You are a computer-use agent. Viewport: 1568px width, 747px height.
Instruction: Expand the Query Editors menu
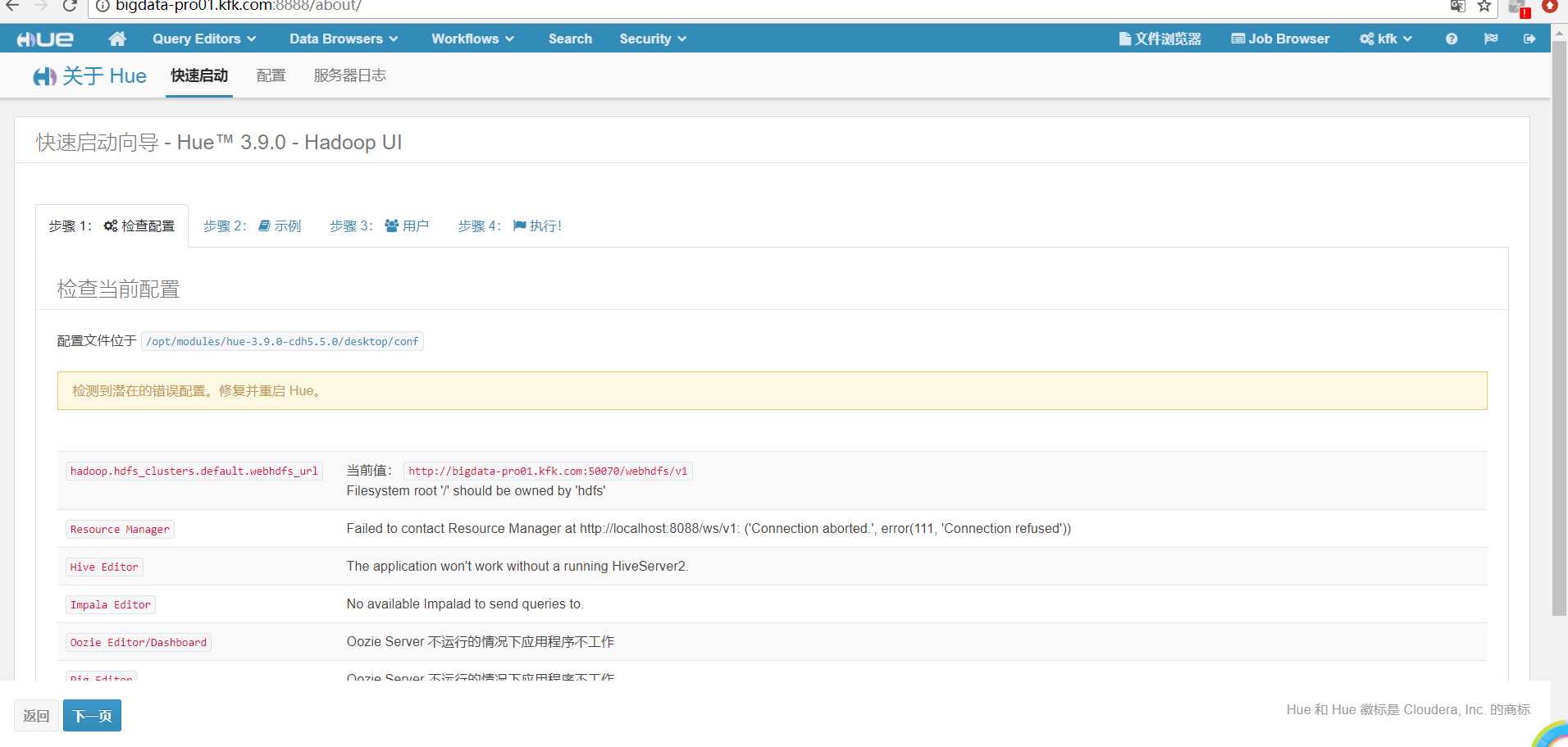pyautogui.click(x=204, y=39)
